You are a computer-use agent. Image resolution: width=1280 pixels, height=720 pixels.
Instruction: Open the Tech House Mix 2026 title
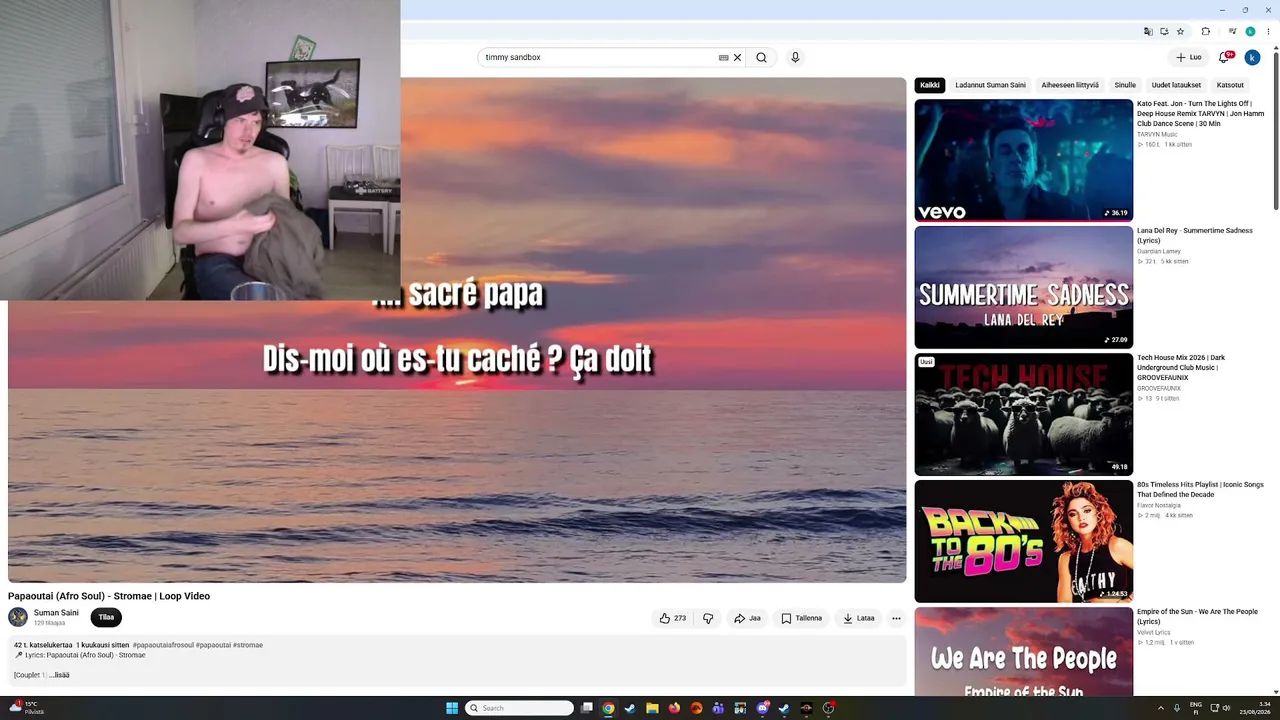coord(1181,367)
